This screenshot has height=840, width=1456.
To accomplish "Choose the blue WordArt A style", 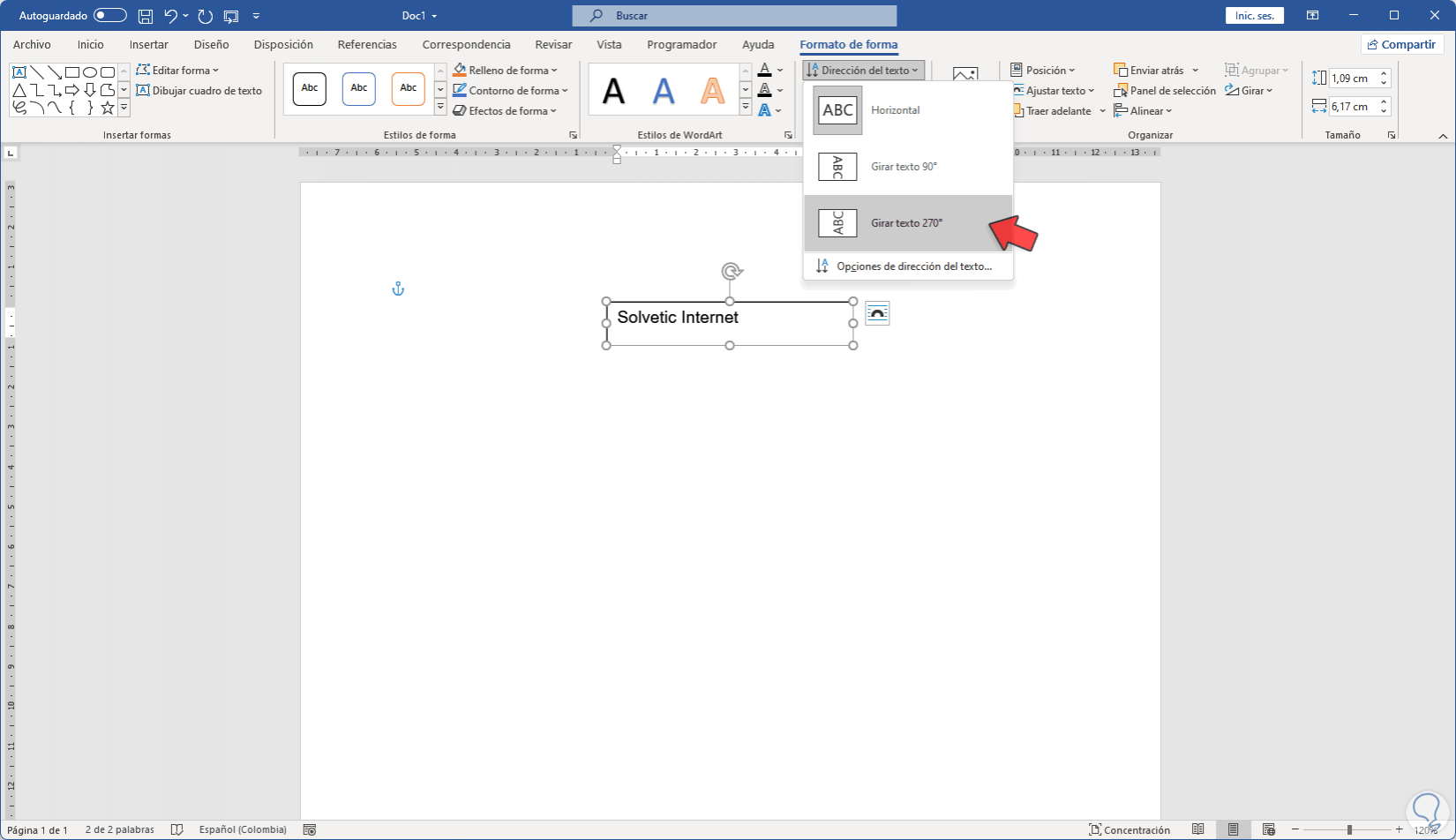I will 663,89.
